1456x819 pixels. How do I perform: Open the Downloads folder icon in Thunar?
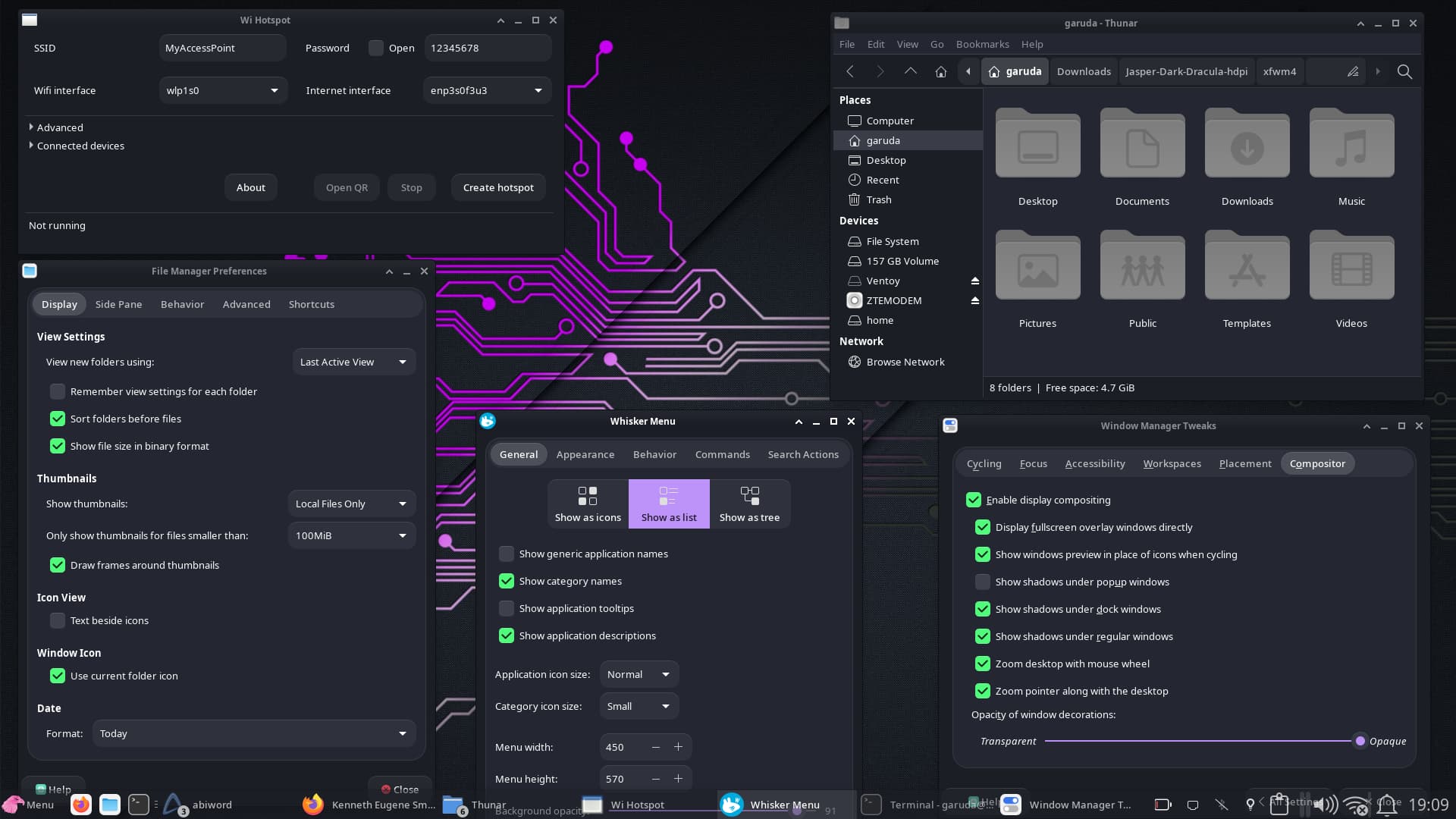coord(1247,143)
